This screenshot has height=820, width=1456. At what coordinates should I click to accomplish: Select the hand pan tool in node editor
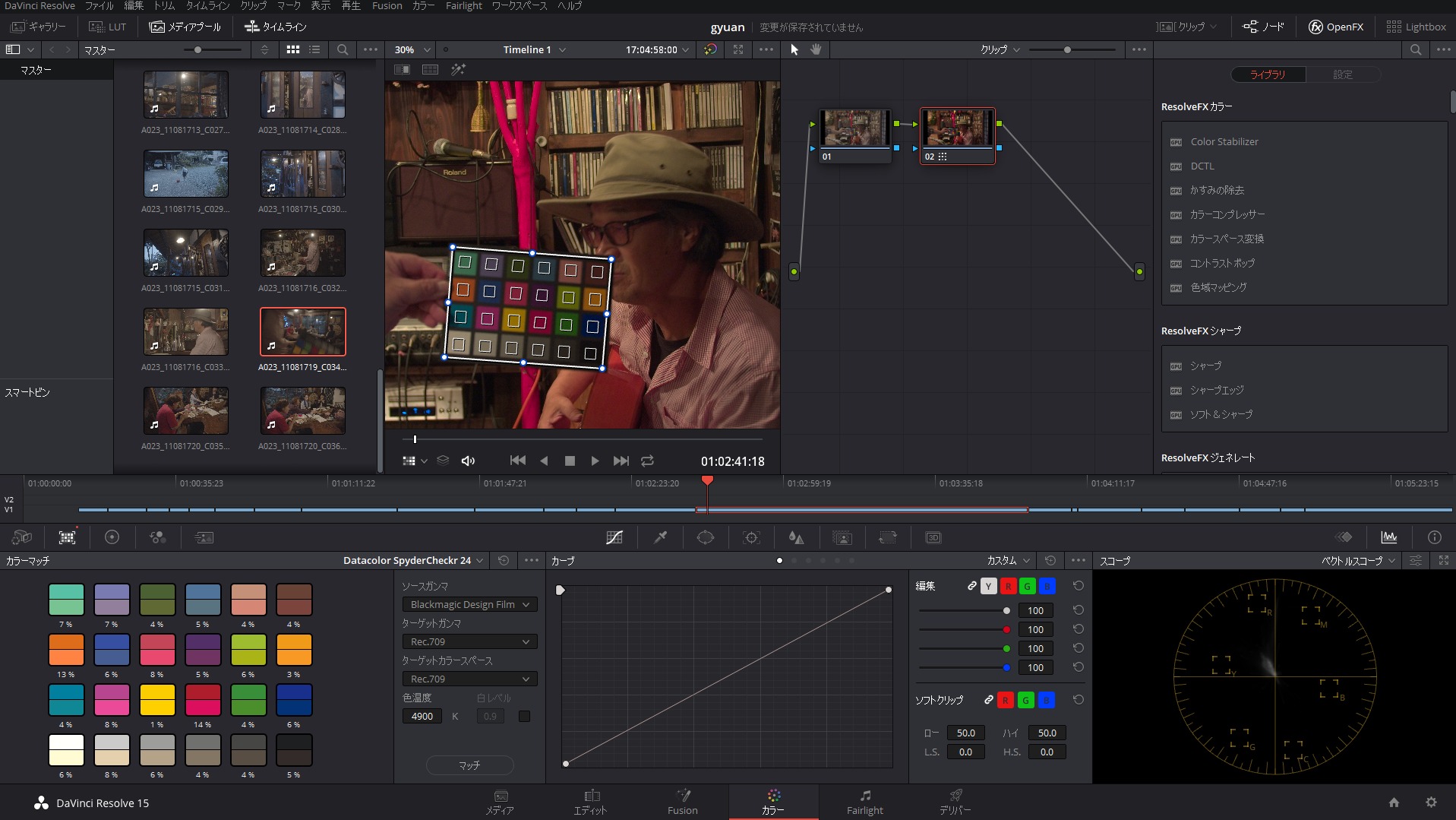816,49
